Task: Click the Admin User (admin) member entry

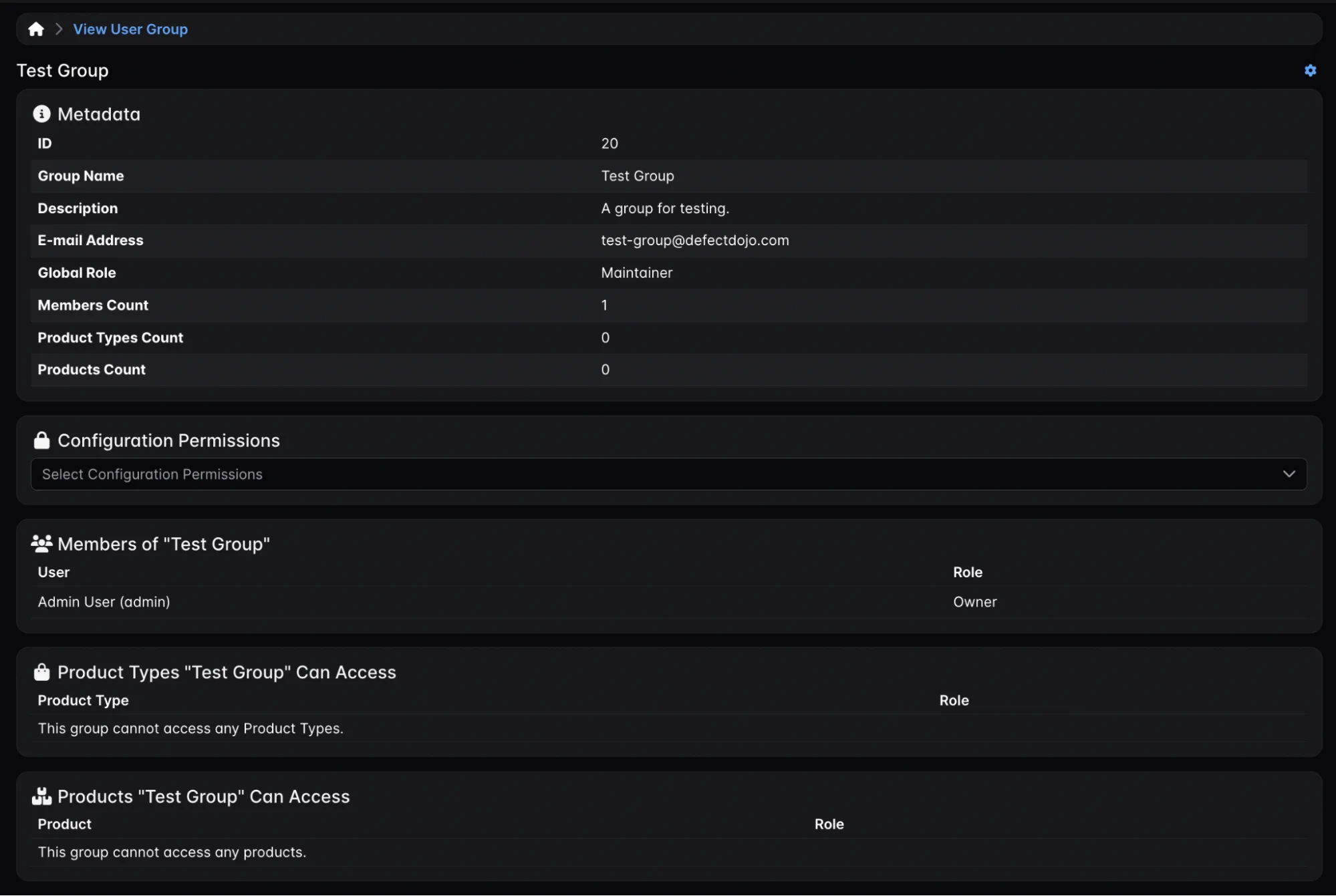Action: 104,601
